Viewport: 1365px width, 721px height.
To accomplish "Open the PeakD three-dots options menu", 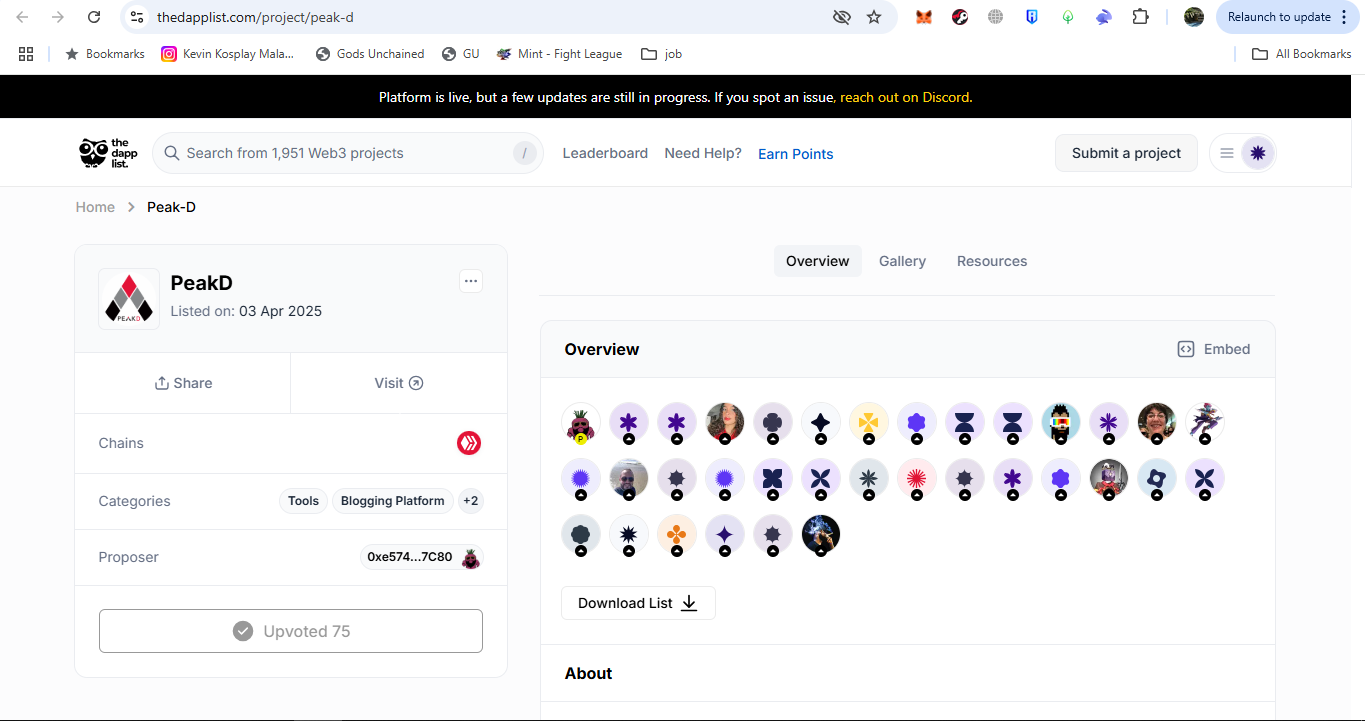I will pos(471,281).
